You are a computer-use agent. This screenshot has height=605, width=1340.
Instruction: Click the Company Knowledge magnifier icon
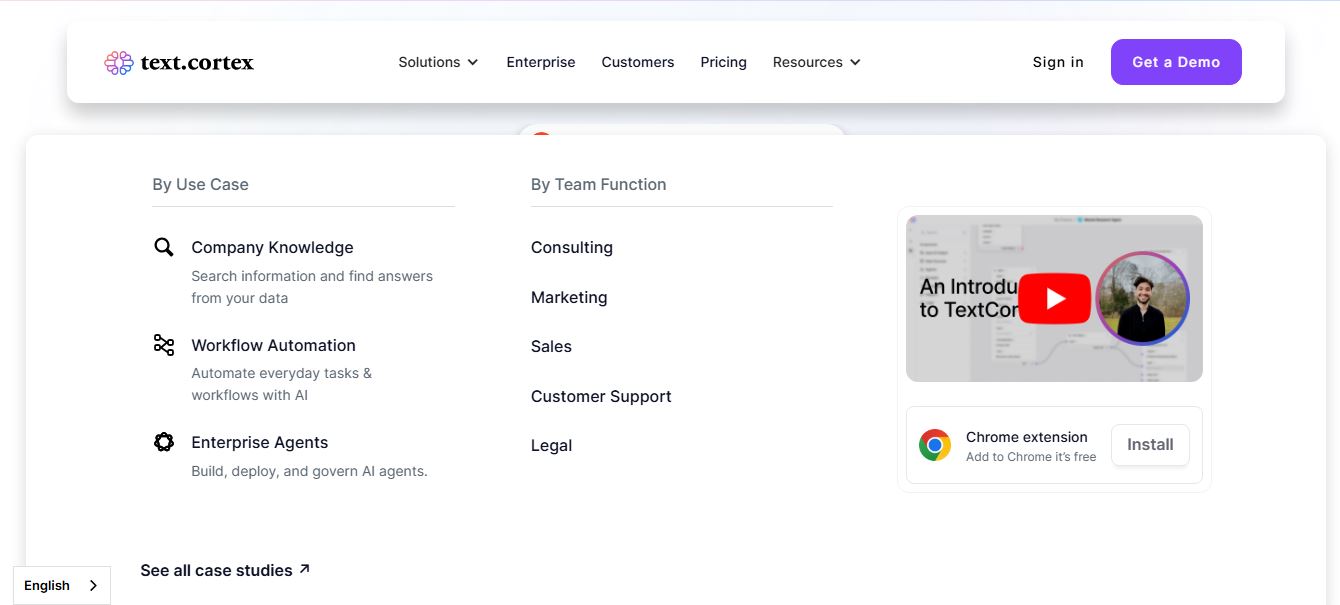[x=164, y=247]
